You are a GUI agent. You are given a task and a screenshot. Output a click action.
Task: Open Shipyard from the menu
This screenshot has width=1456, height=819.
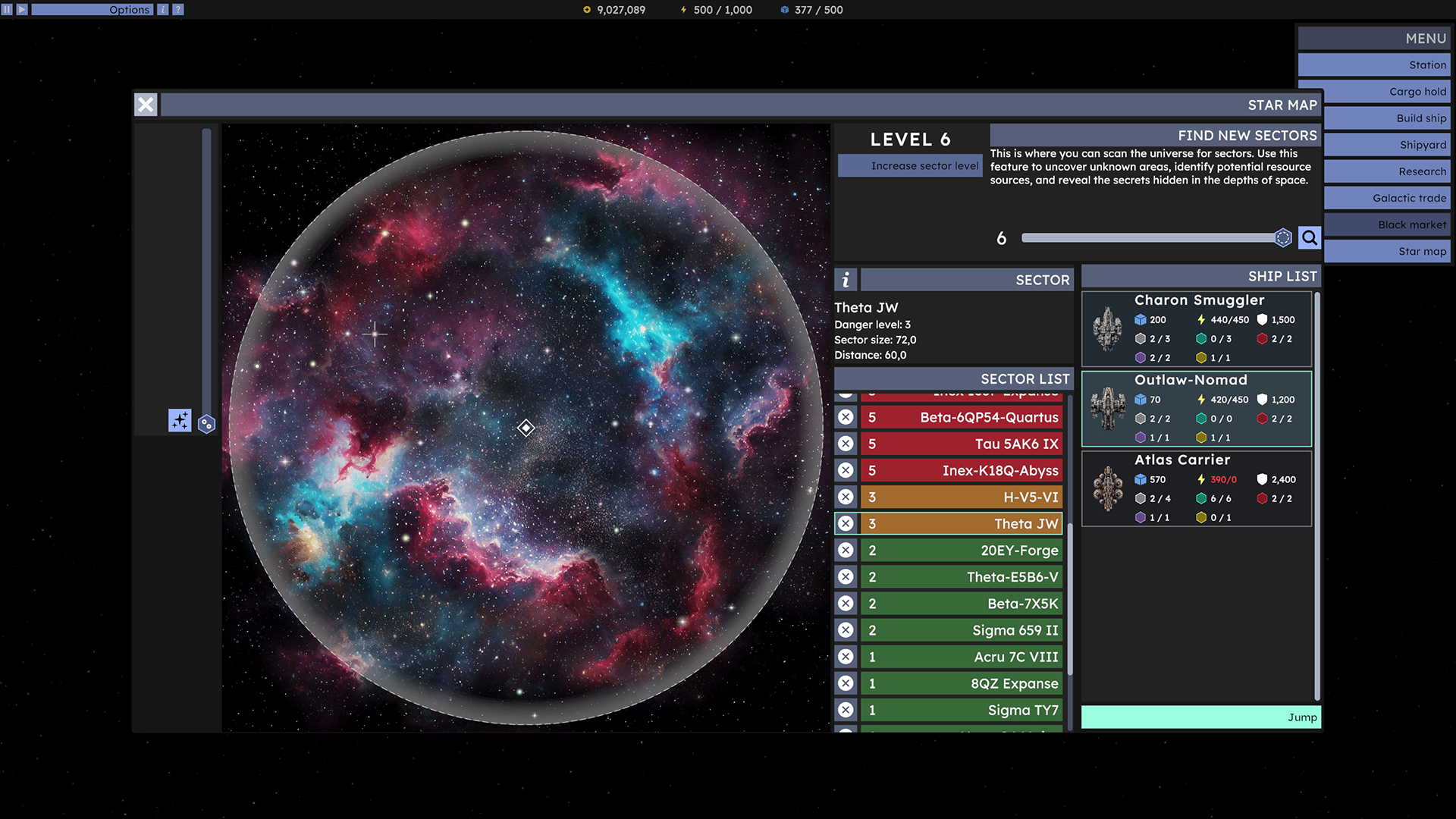[1387, 145]
